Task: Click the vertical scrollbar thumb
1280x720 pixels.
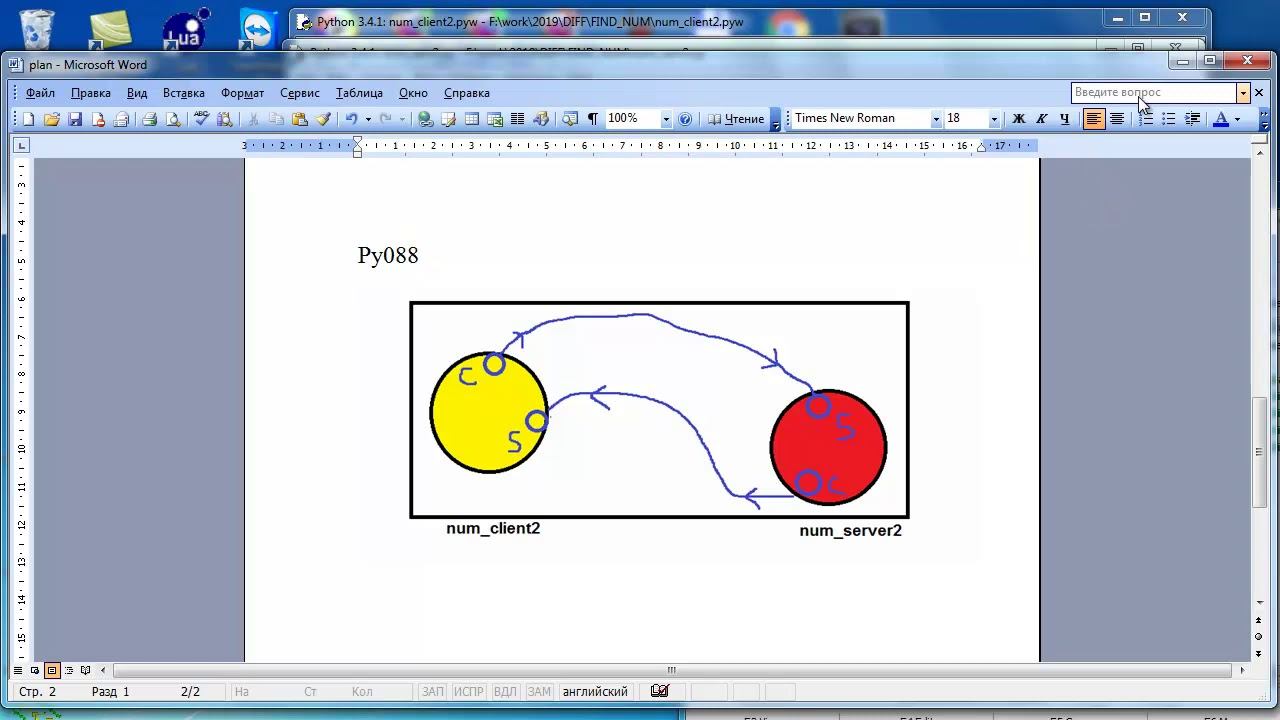Action: click(x=1259, y=452)
